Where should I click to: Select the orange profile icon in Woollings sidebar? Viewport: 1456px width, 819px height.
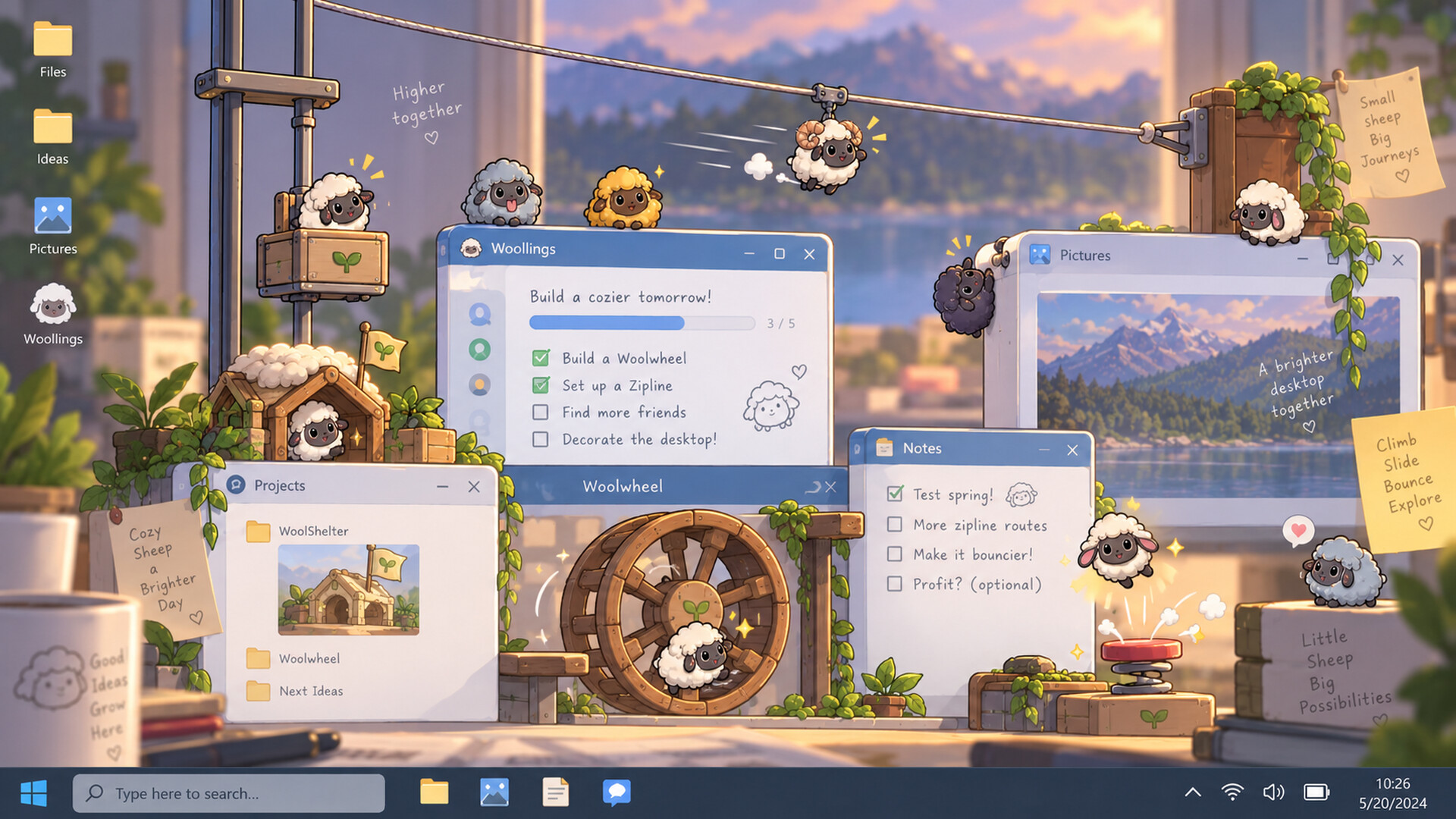pos(479,385)
